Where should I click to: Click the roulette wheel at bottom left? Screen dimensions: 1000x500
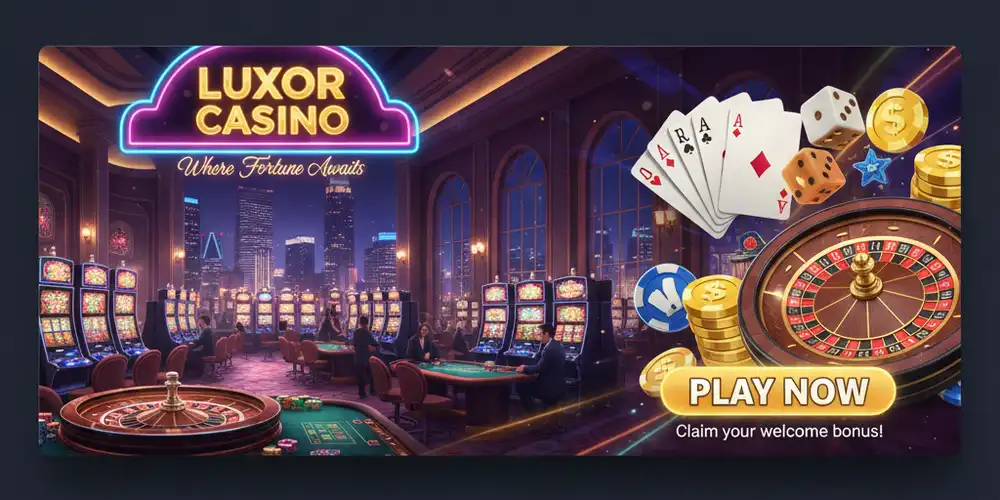pos(170,416)
